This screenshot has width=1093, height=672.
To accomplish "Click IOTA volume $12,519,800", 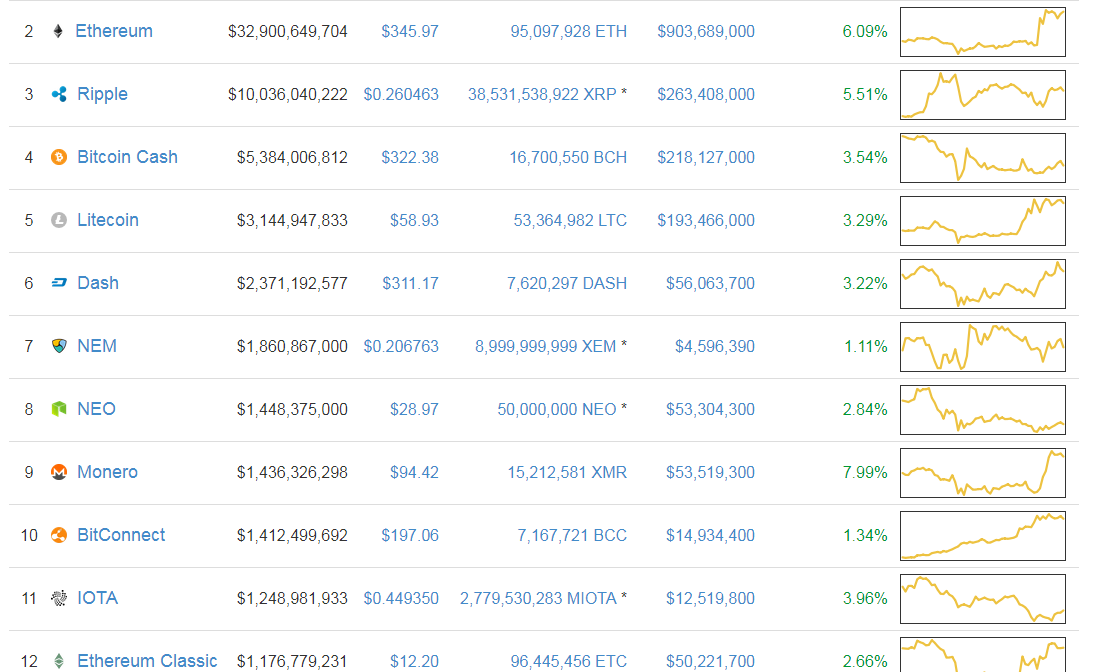I will (710, 598).
